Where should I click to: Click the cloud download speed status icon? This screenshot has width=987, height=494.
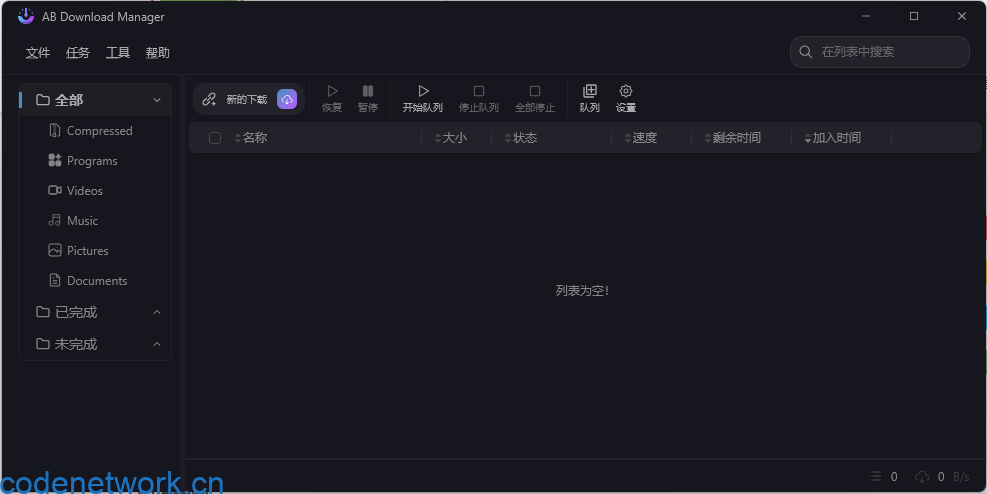click(922, 476)
